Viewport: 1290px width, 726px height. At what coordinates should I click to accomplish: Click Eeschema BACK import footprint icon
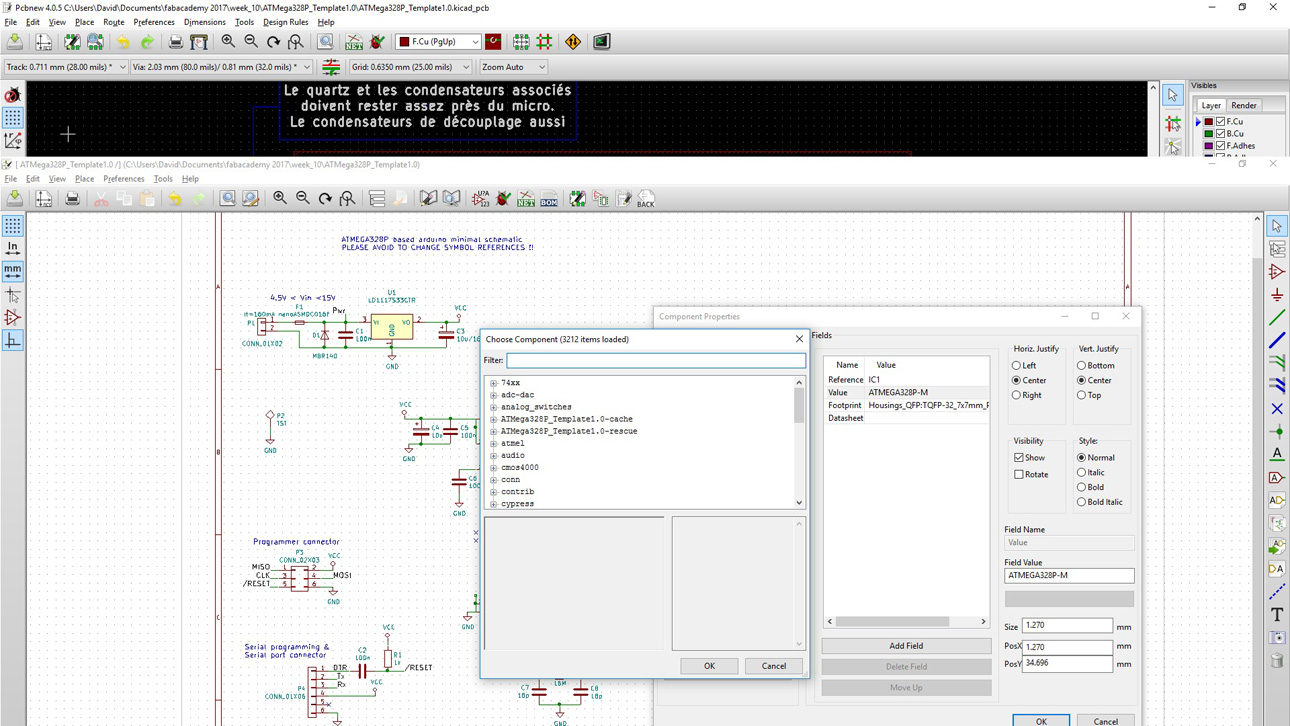646,199
